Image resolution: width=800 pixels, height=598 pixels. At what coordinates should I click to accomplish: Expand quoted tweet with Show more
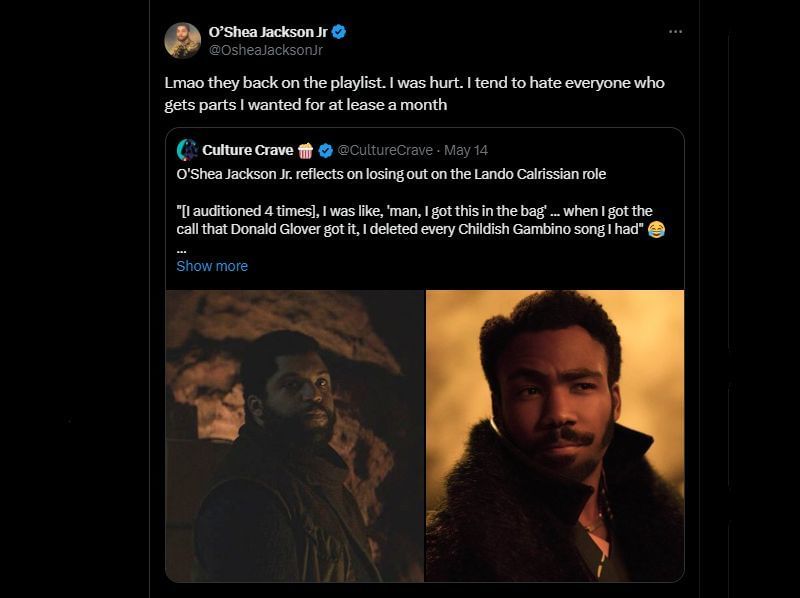click(212, 266)
